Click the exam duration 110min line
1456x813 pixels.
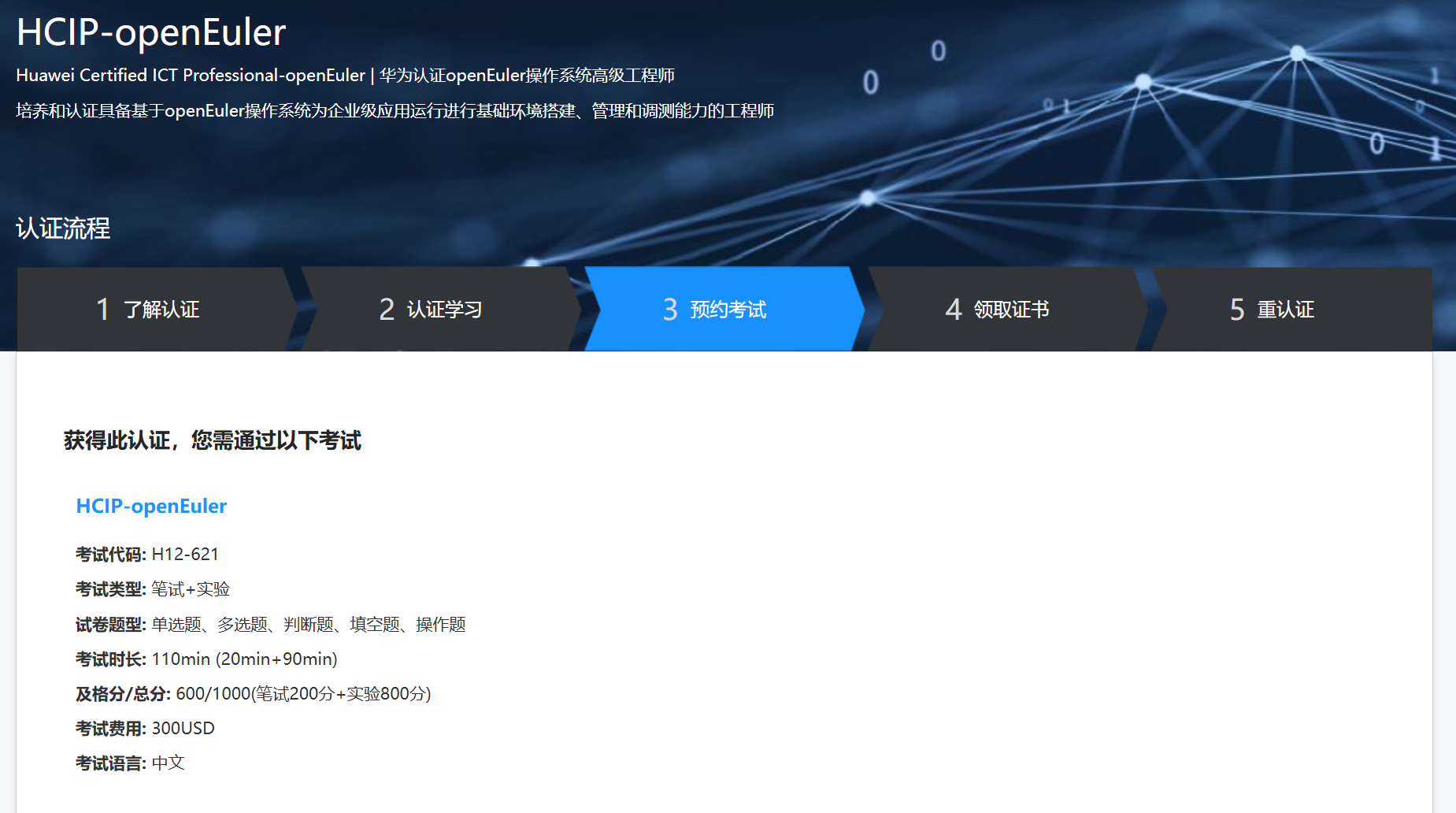tap(206, 659)
